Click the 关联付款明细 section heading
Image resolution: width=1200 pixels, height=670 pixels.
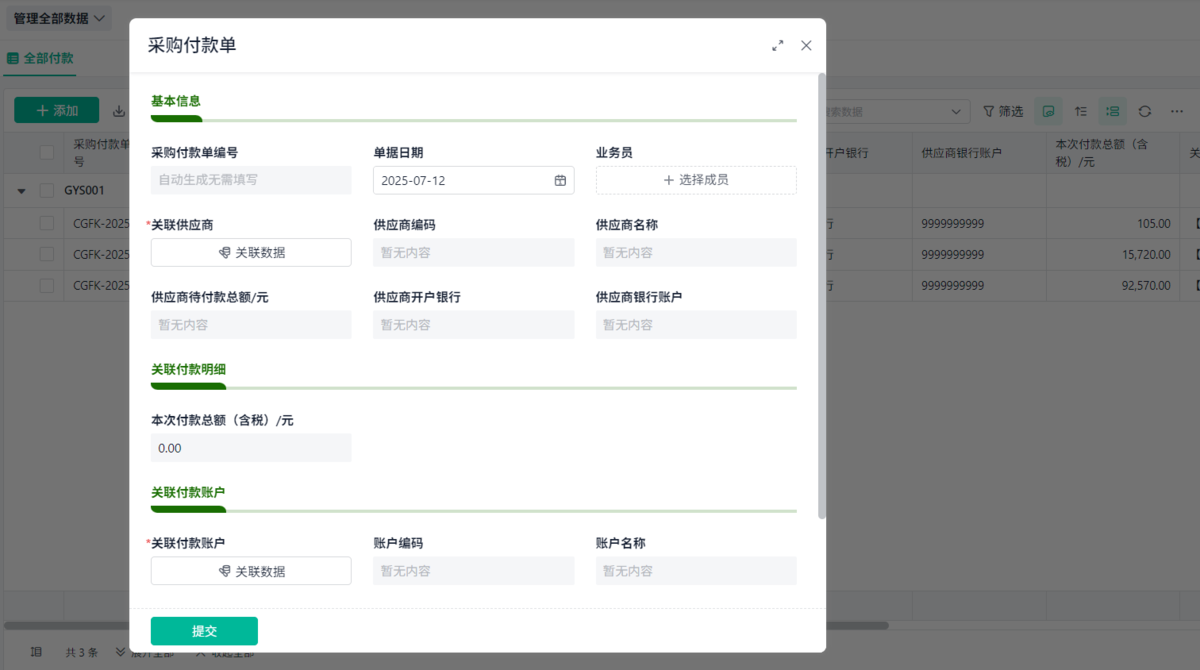click(188, 369)
